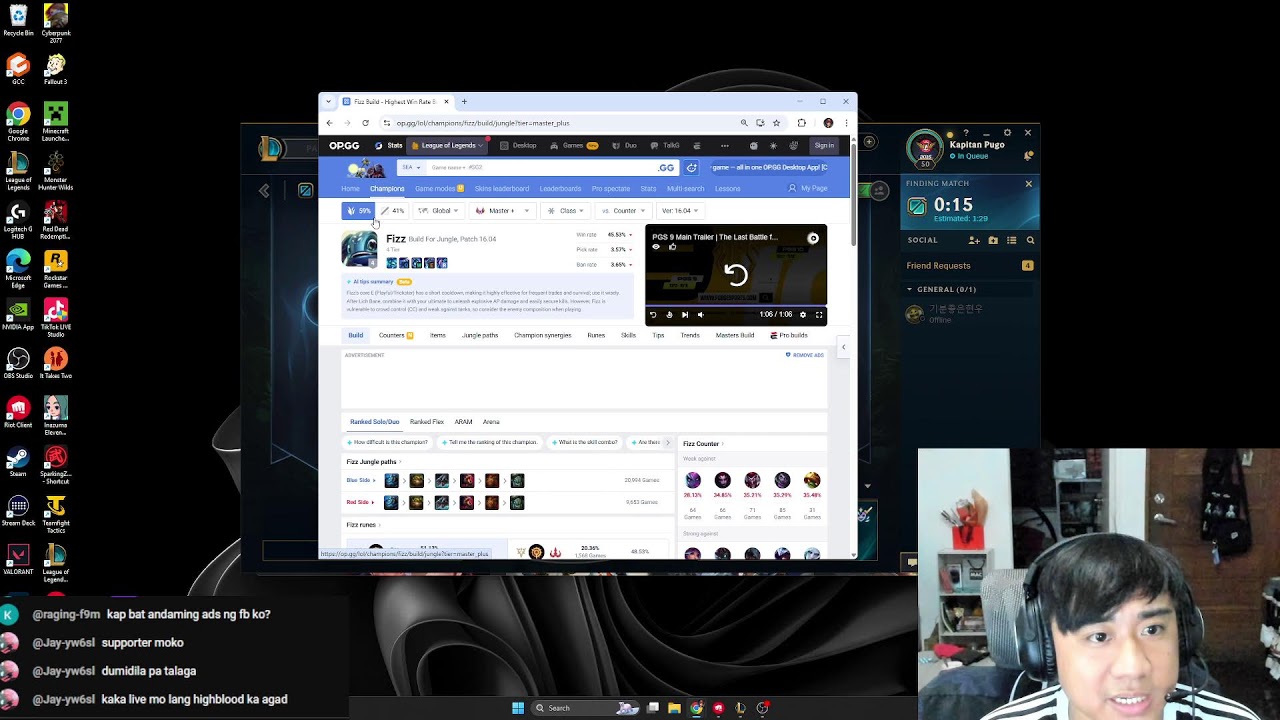Screen dimensions: 1280x720
Task: Collapse the GENERAL friends group
Action: tap(910, 289)
